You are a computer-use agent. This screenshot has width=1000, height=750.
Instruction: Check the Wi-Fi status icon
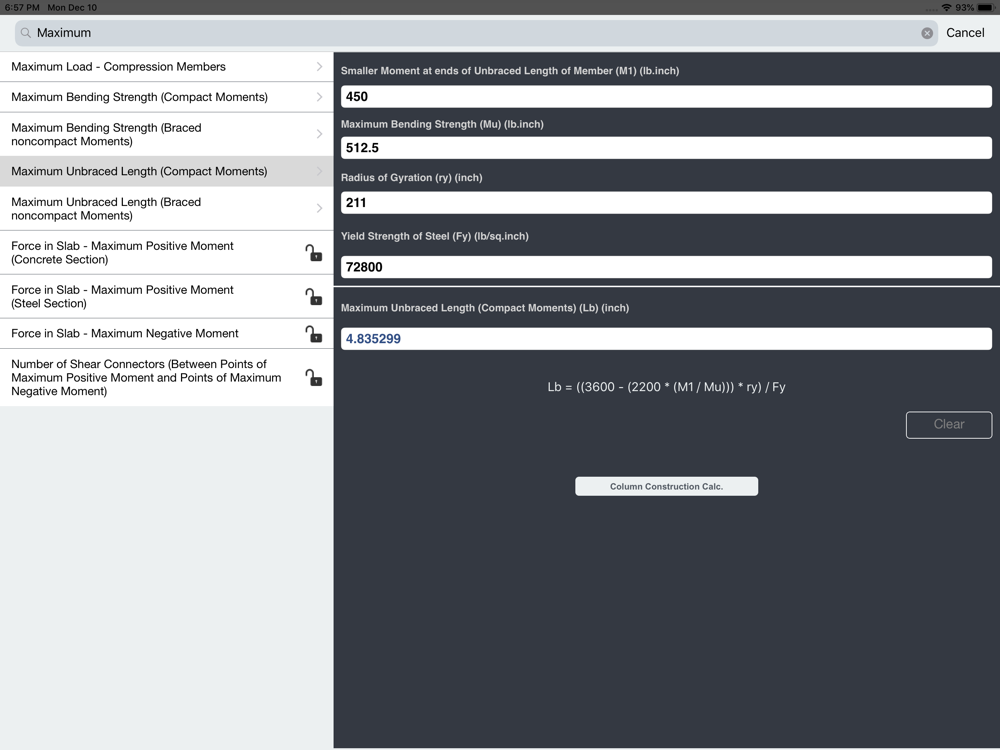(x=946, y=8)
